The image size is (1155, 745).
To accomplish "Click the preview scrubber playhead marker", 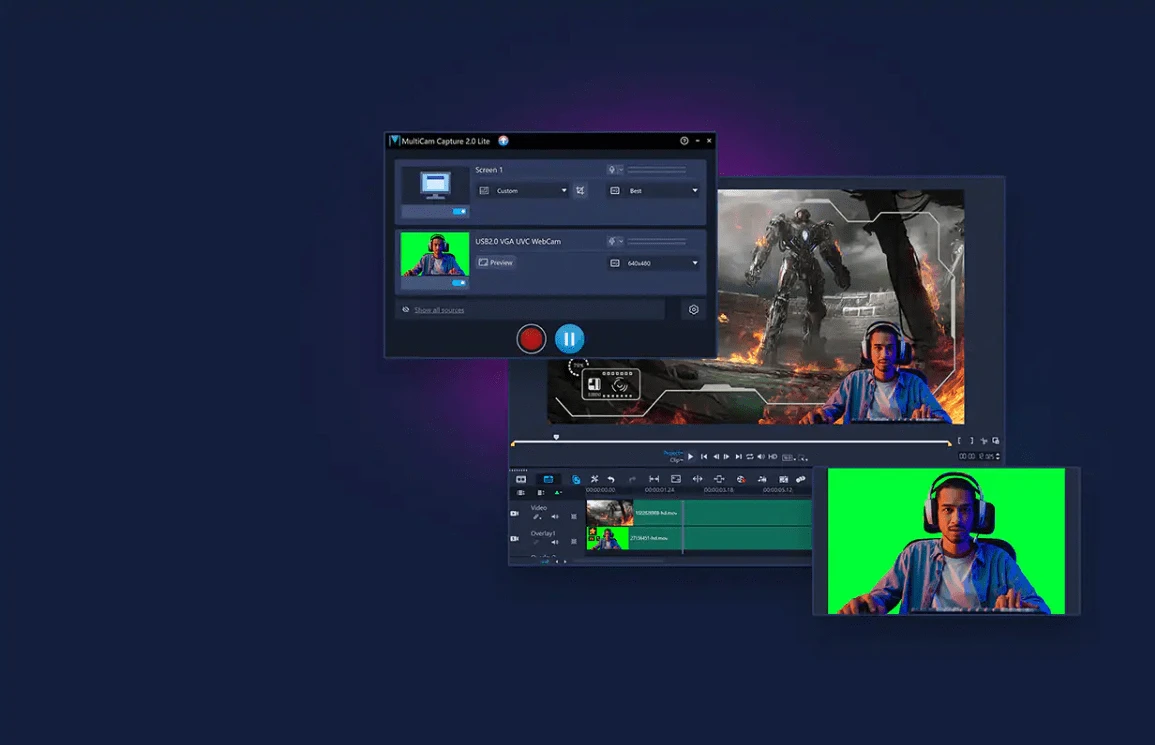I will [557, 437].
